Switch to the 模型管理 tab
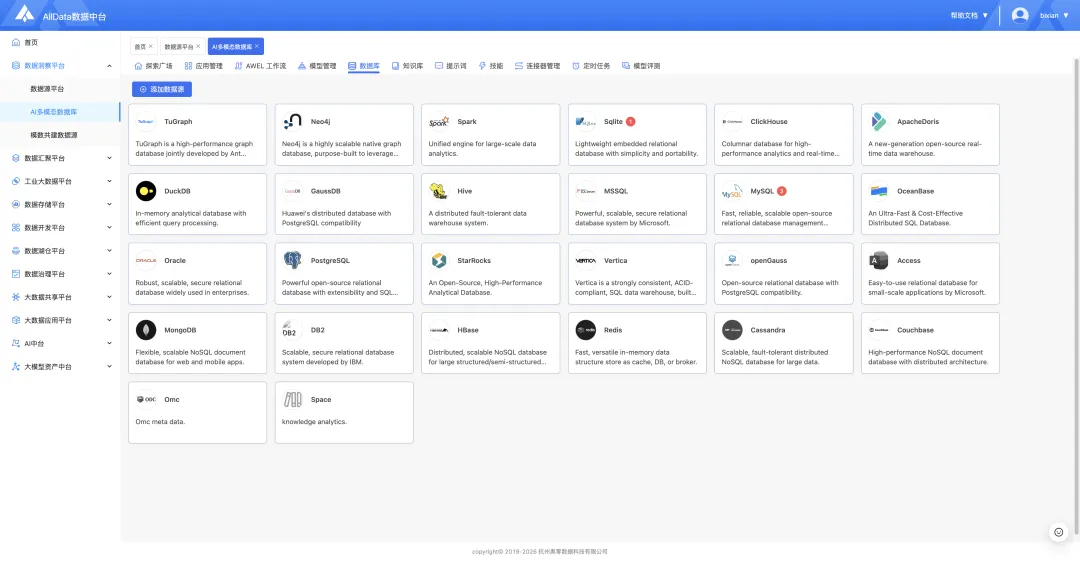This screenshot has width=1080, height=565. [x=317, y=66]
